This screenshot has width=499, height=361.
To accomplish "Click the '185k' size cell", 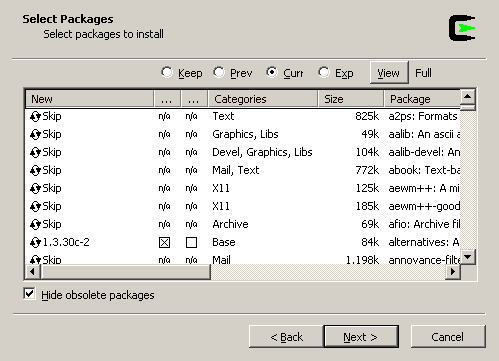I will [367, 206].
